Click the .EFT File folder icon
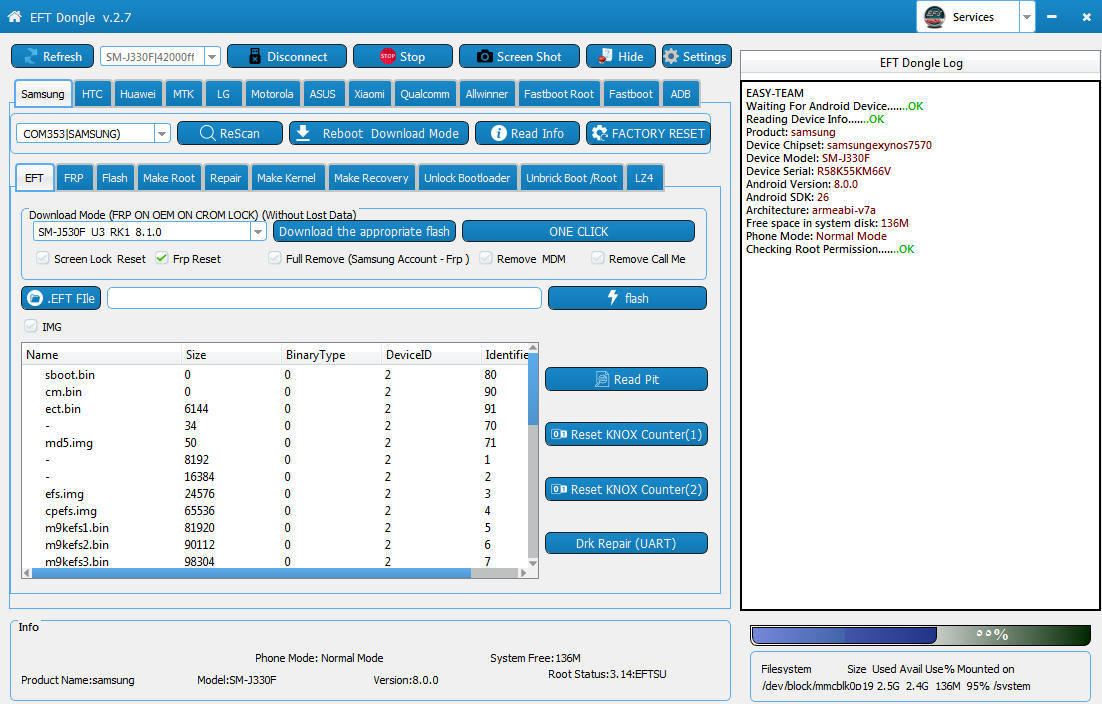The height and width of the screenshot is (704, 1102). [34, 298]
